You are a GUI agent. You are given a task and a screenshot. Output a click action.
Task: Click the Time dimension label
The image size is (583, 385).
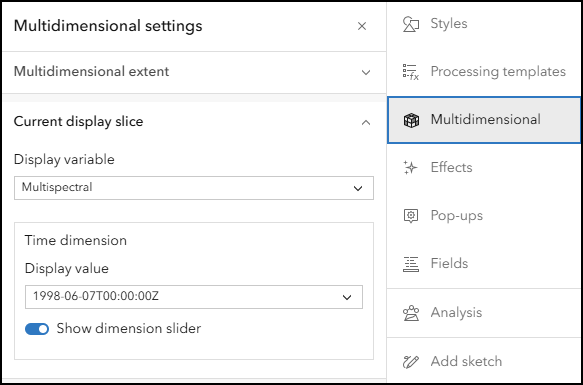(76, 240)
